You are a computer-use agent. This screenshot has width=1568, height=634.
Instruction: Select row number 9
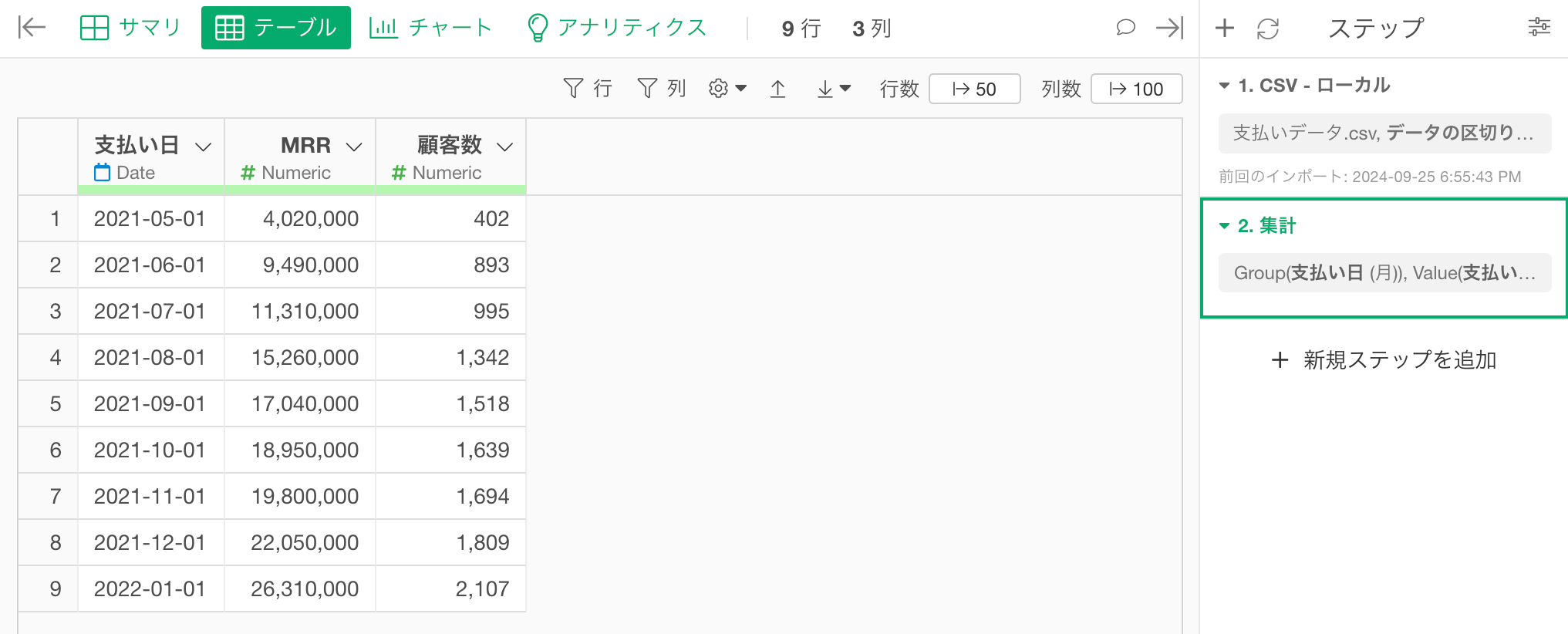coord(49,588)
